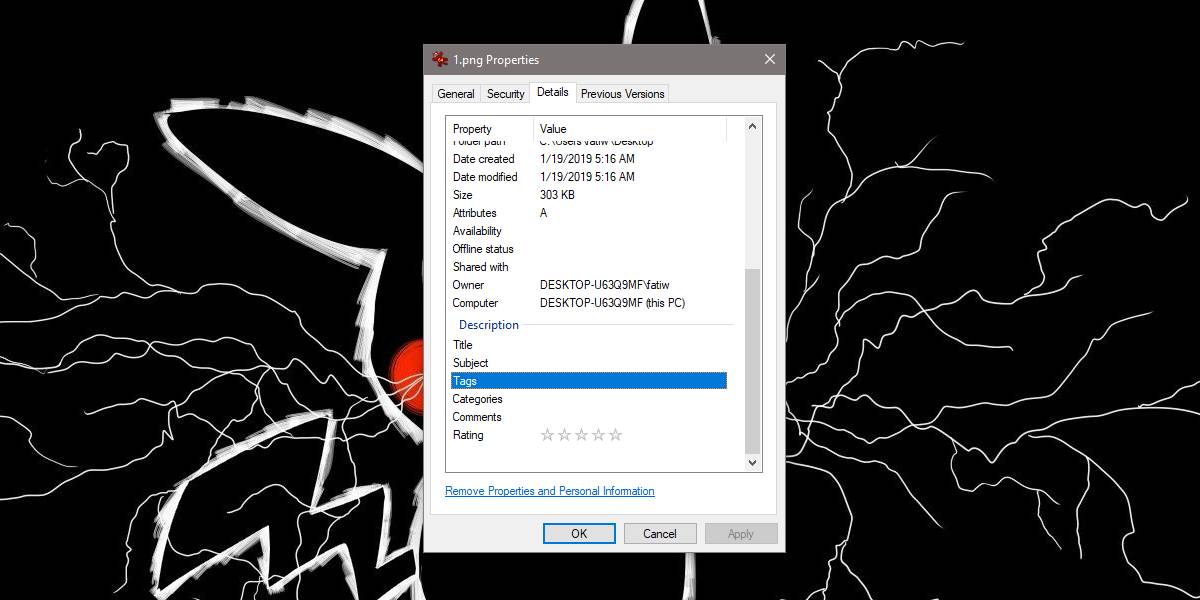Give the file a five-star rating
The image size is (1200, 600).
(x=615, y=434)
